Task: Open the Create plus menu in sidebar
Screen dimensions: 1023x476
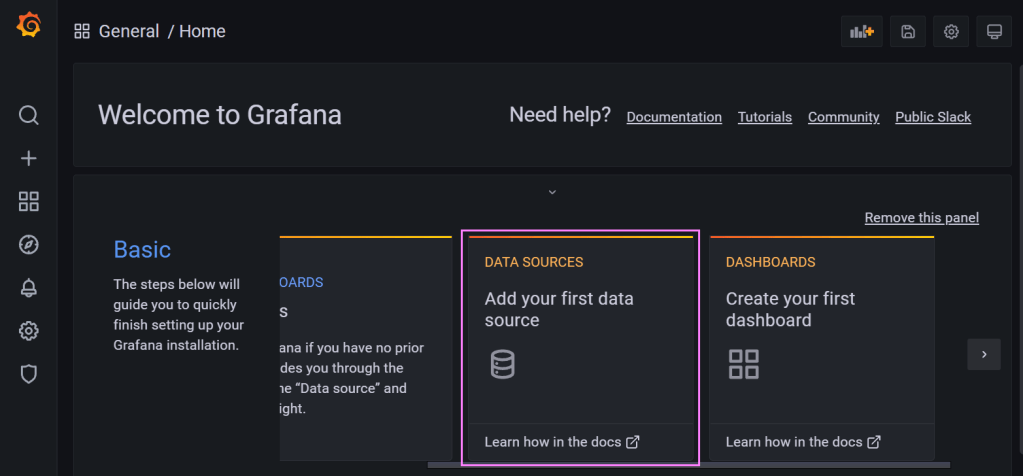Action: tap(29, 158)
